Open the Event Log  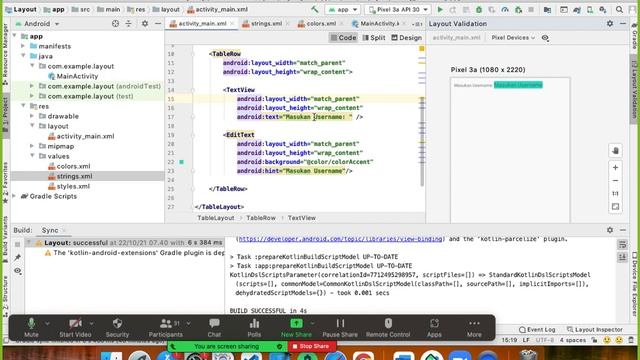click(537, 329)
